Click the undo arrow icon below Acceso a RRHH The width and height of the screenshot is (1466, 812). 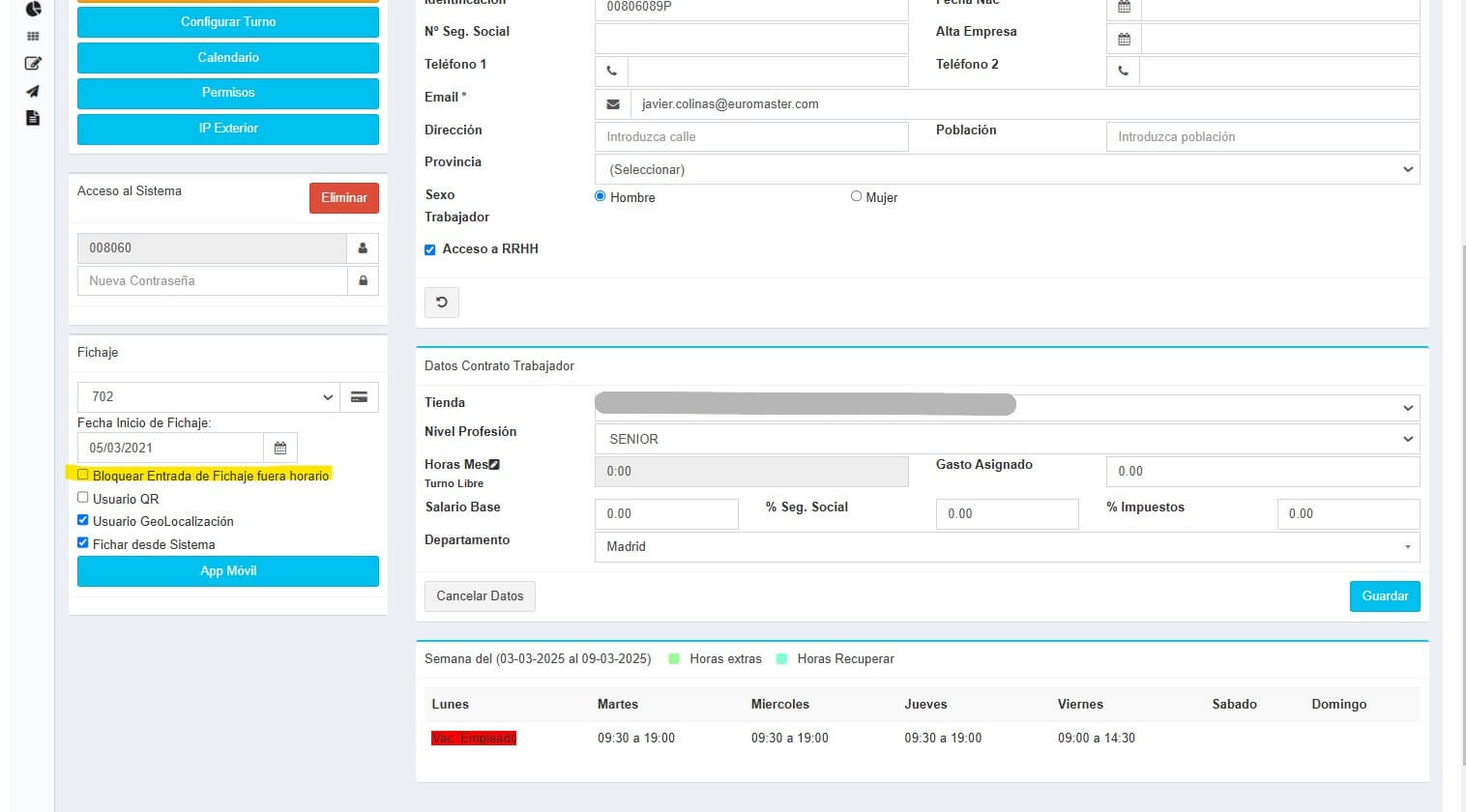click(x=441, y=303)
